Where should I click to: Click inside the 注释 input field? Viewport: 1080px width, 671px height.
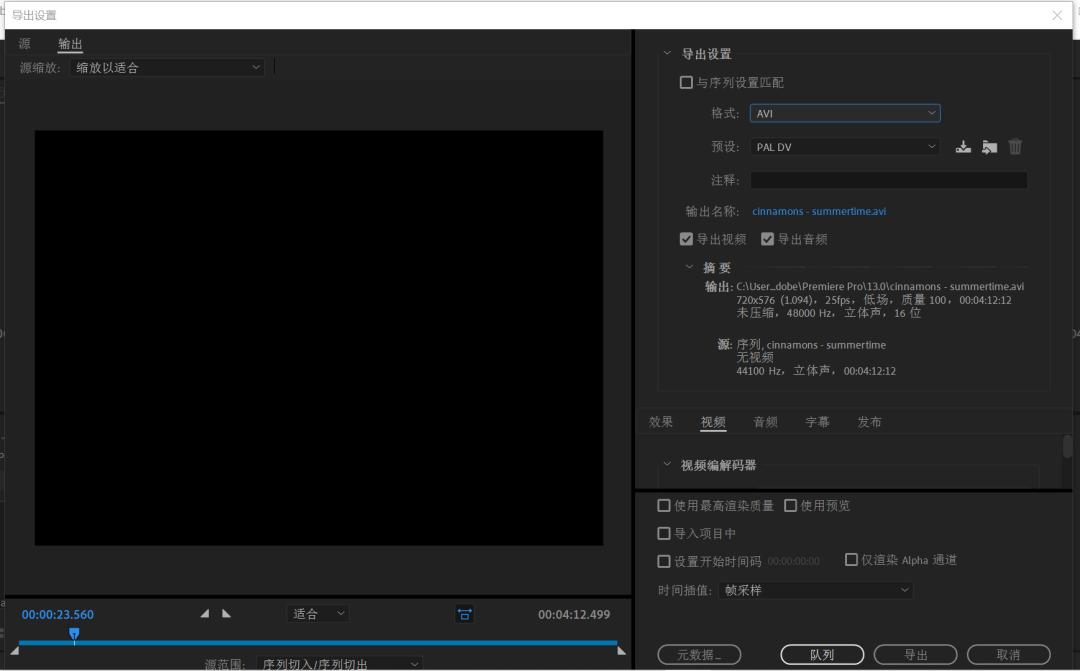pyautogui.click(x=888, y=179)
